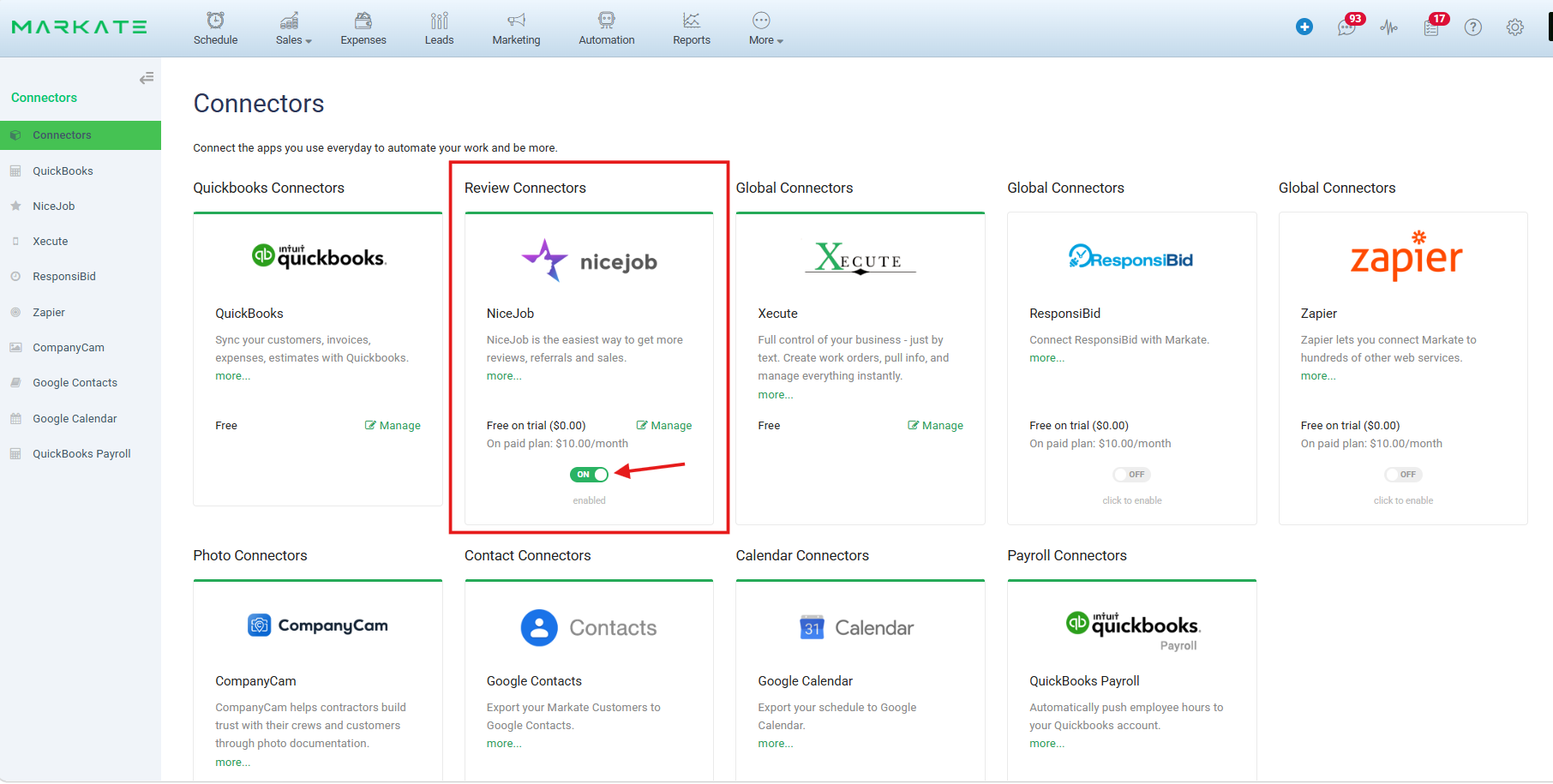This screenshot has width=1553, height=784.
Task: Select Zapier in the sidebar
Action: coord(81,313)
